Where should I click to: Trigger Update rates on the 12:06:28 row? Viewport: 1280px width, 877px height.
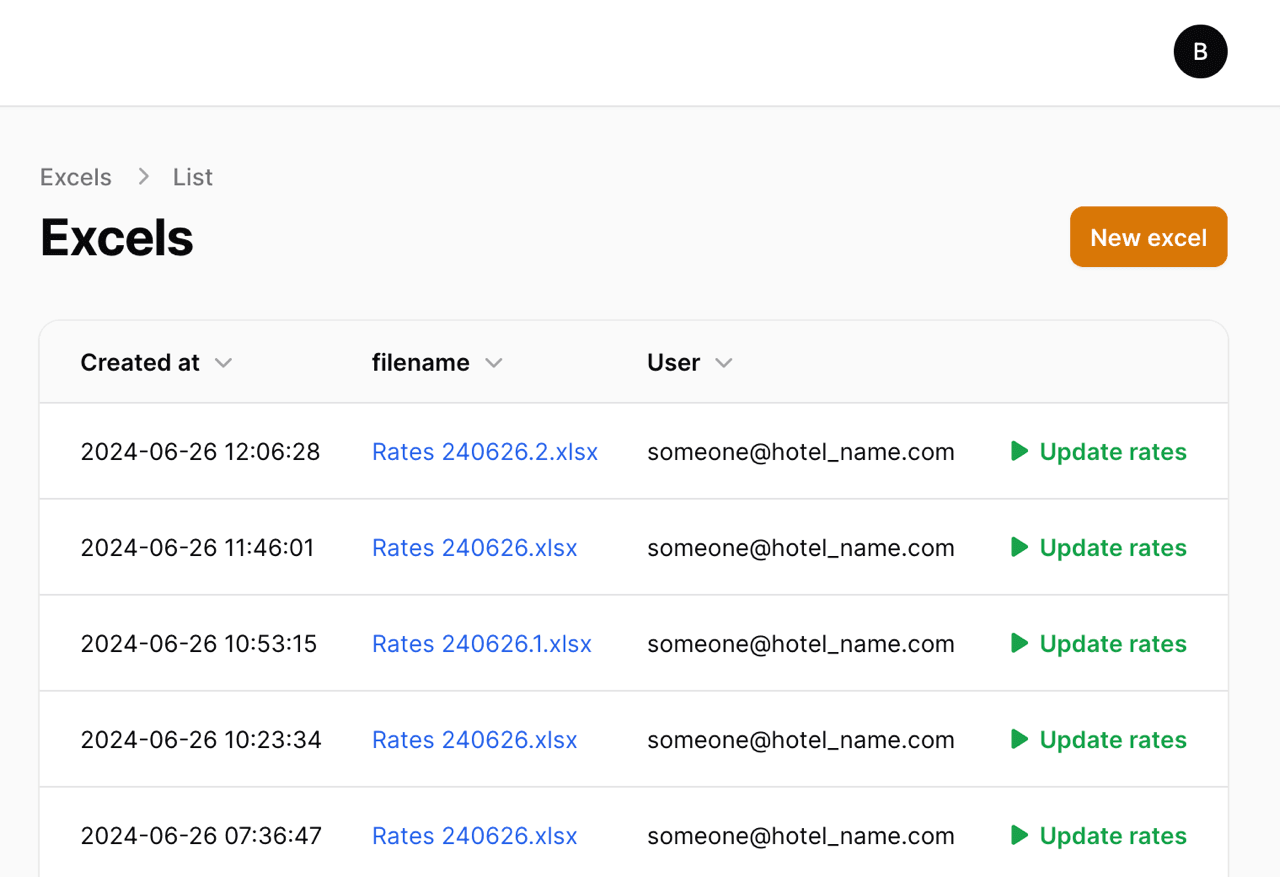click(x=1112, y=451)
